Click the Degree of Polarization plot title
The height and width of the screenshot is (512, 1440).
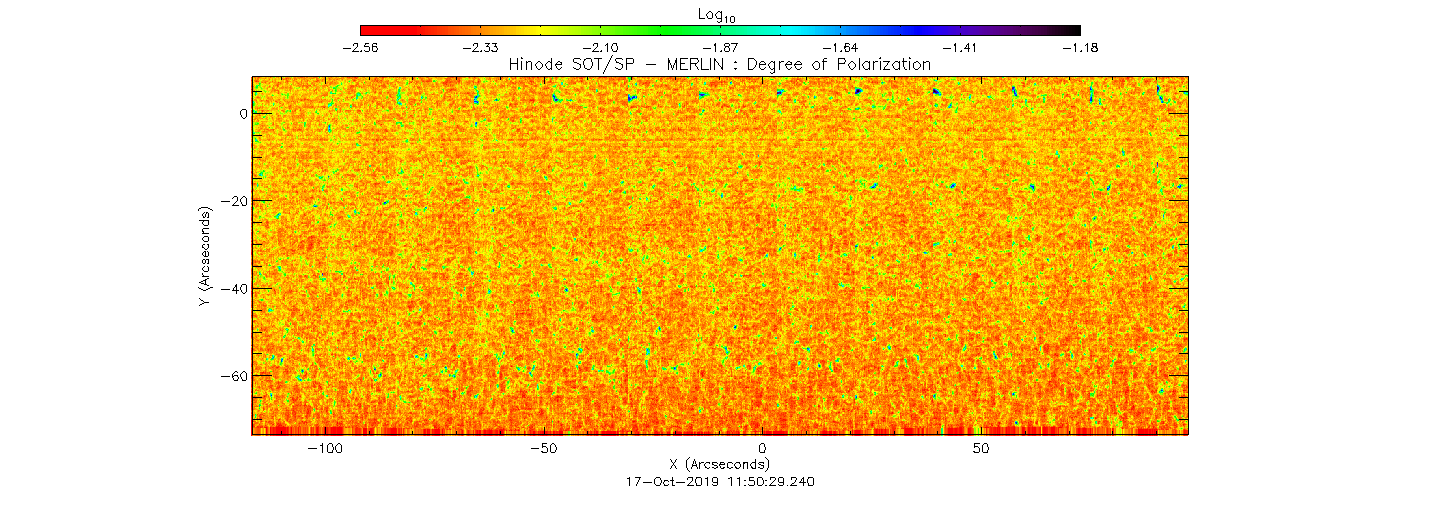720,64
